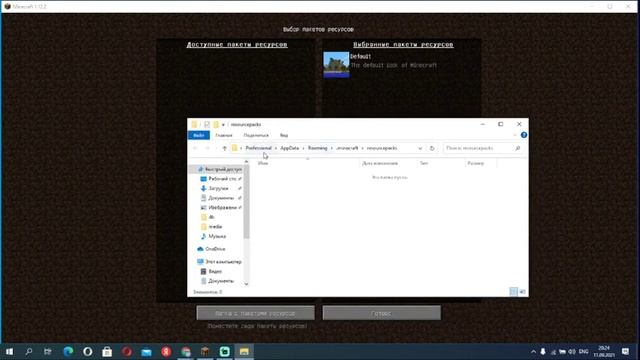The image size is (640, 360).
Task: Open the taskbar clock and calendar
Action: tap(604, 351)
